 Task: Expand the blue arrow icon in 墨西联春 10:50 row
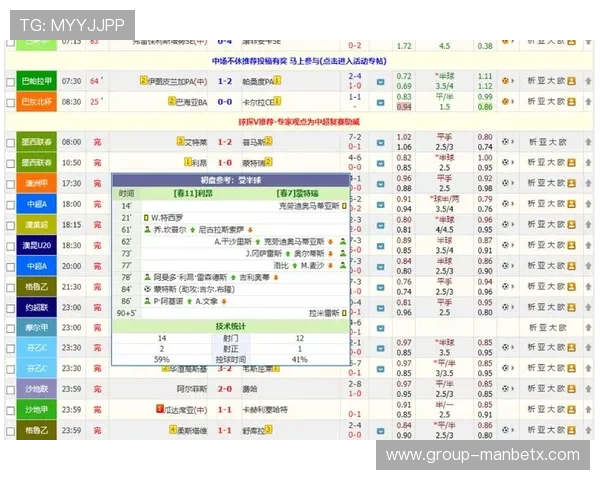click(x=380, y=163)
